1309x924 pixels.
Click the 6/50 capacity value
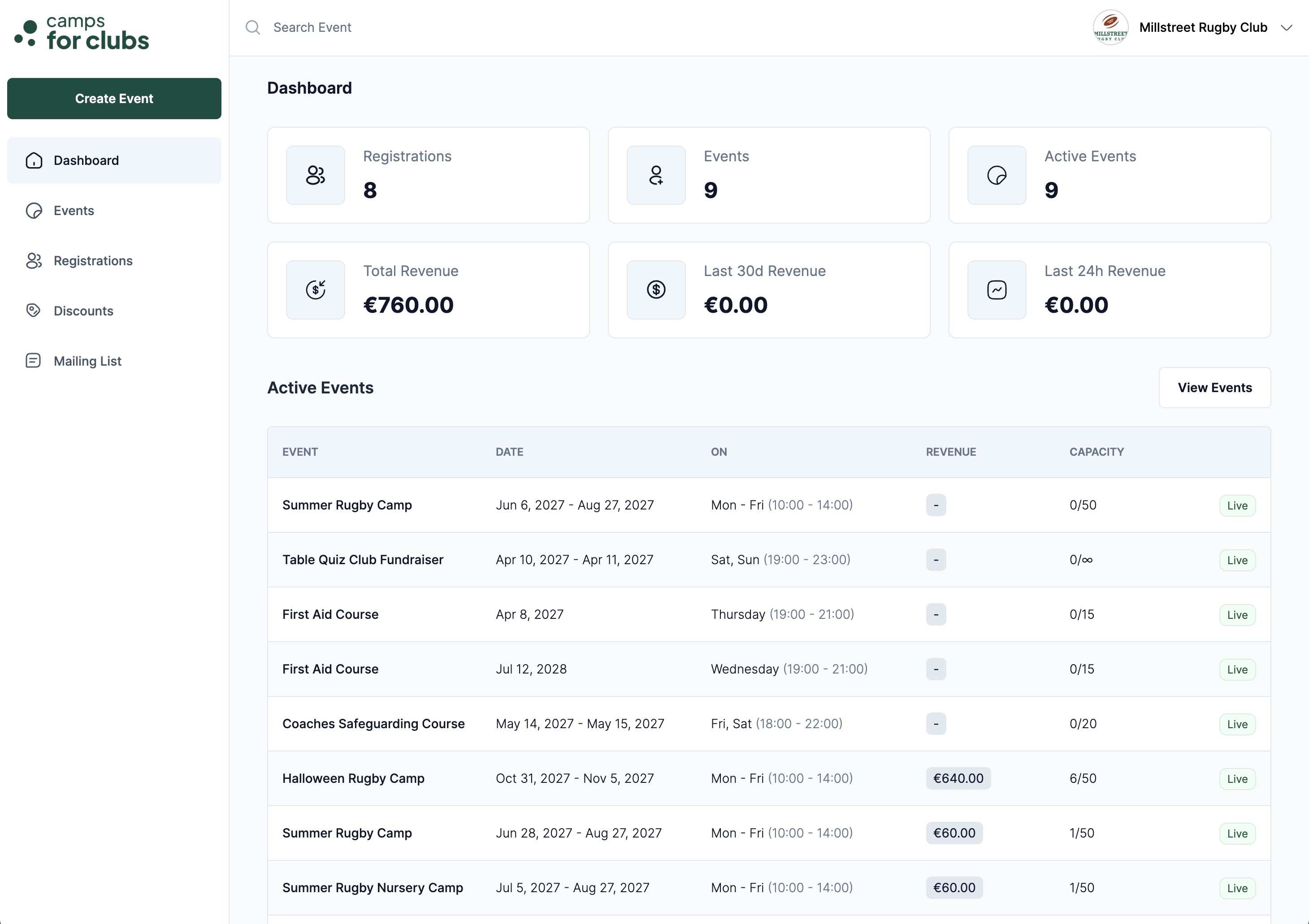point(1083,779)
